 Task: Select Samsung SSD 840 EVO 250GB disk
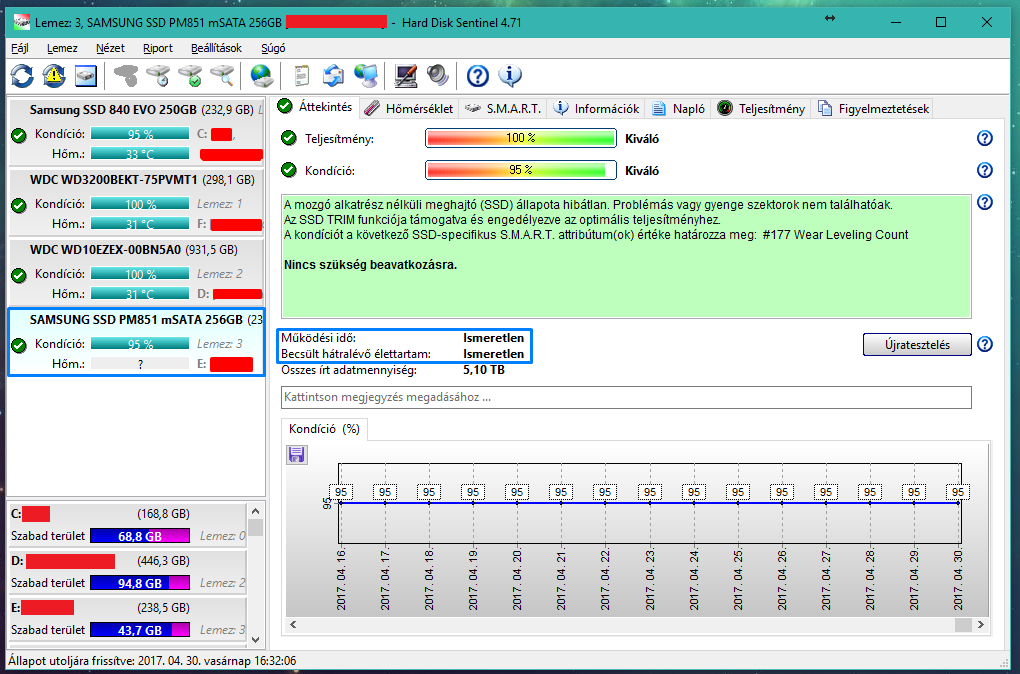coord(136,132)
